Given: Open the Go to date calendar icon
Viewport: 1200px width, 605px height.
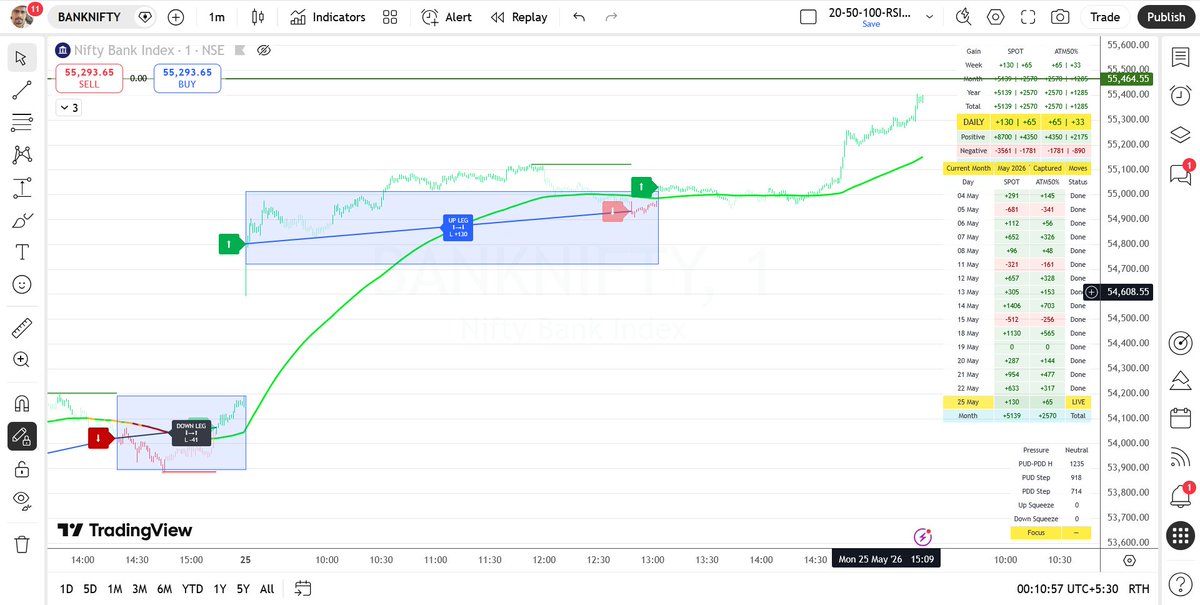Looking at the screenshot, I should [x=304, y=588].
